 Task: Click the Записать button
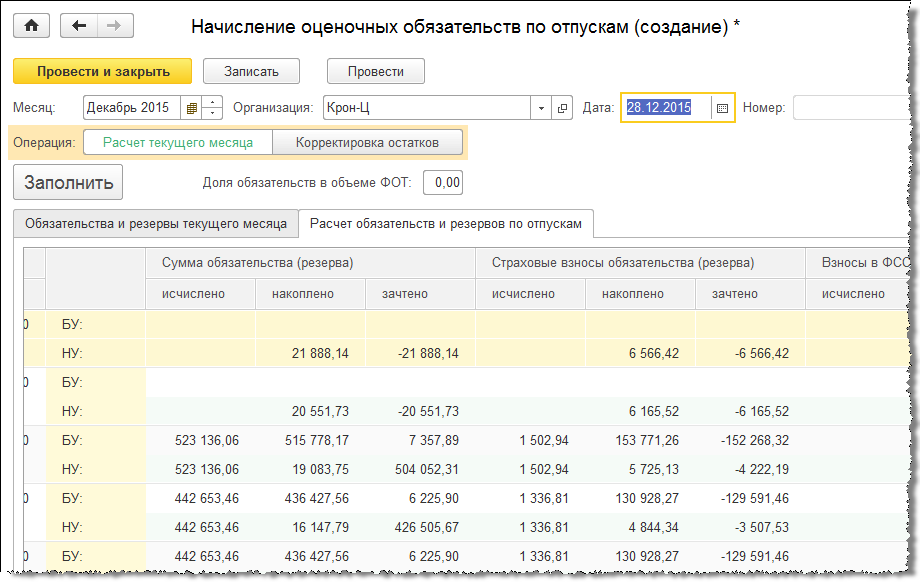click(x=252, y=71)
